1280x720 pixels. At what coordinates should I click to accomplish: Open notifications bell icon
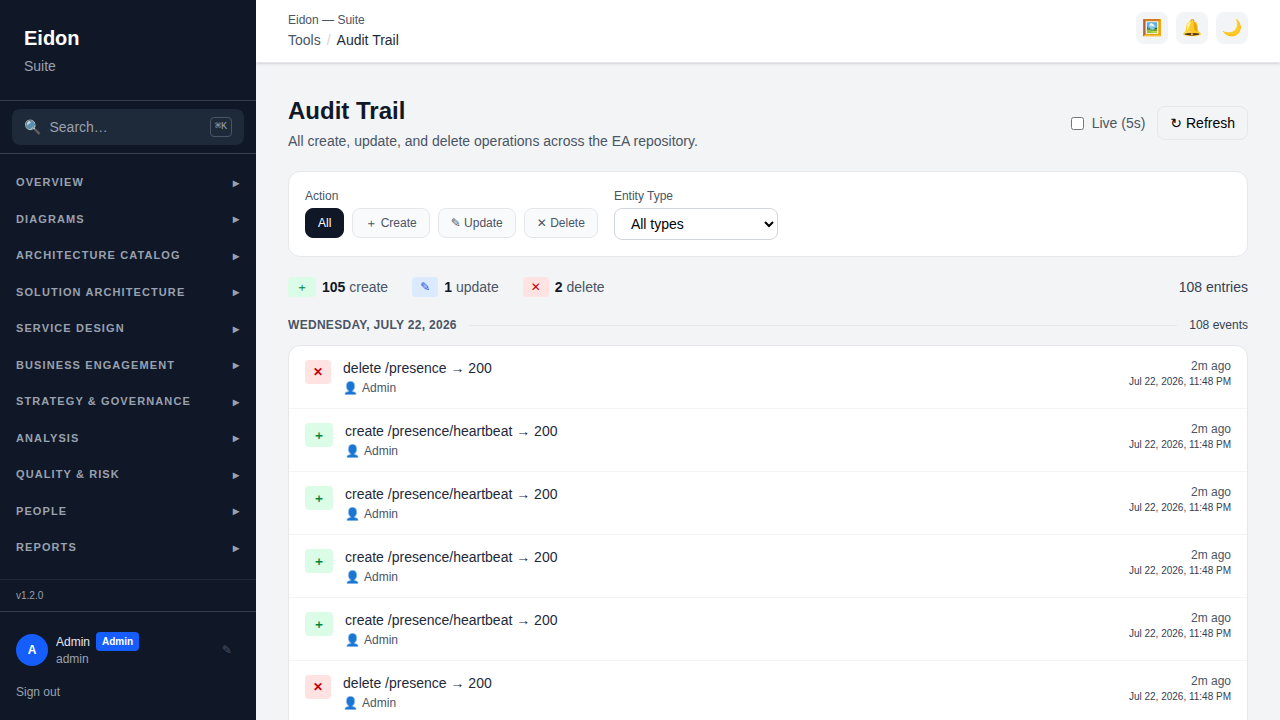(x=1192, y=28)
